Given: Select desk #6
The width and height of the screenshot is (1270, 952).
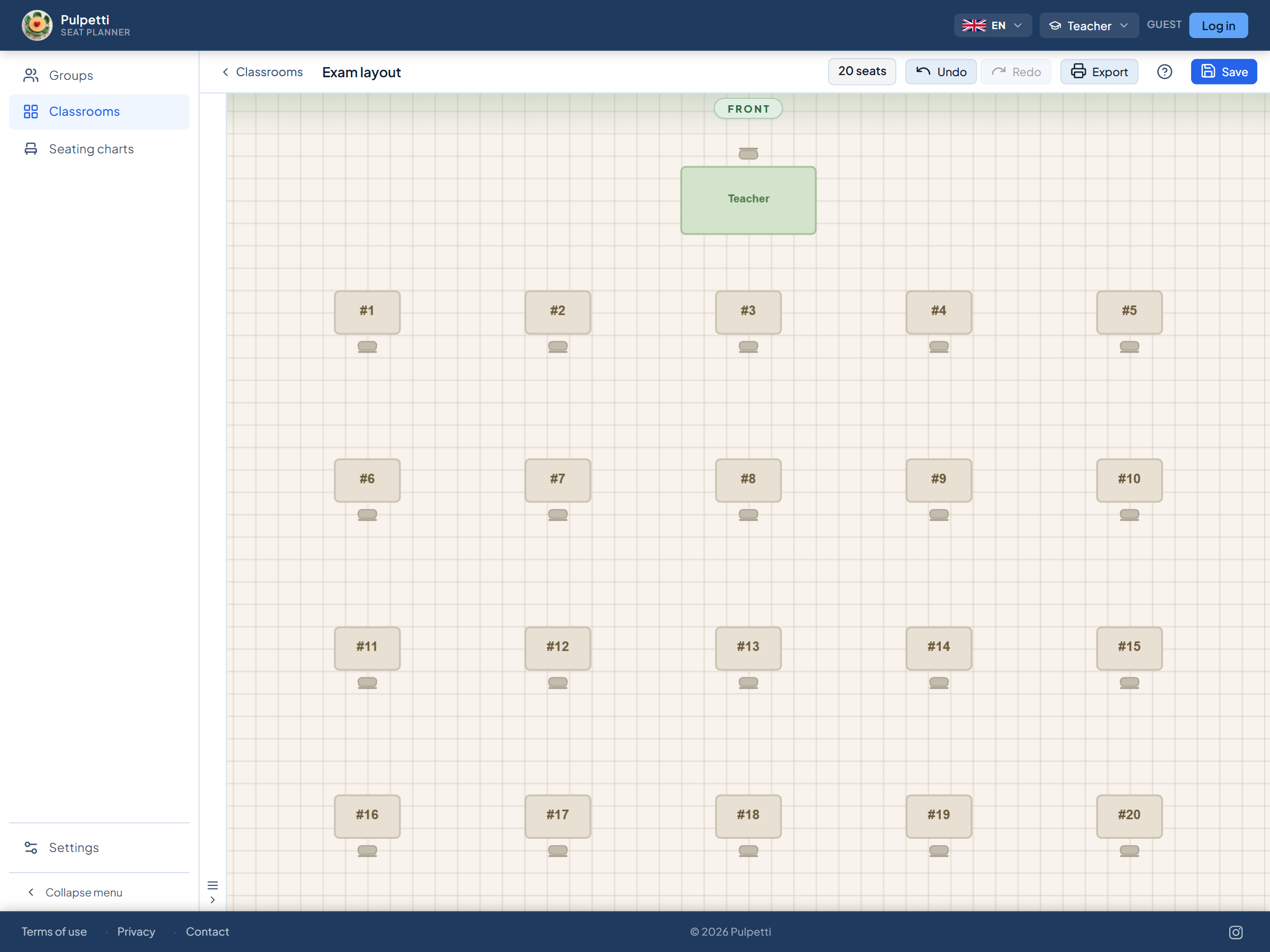Looking at the screenshot, I should (x=367, y=480).
